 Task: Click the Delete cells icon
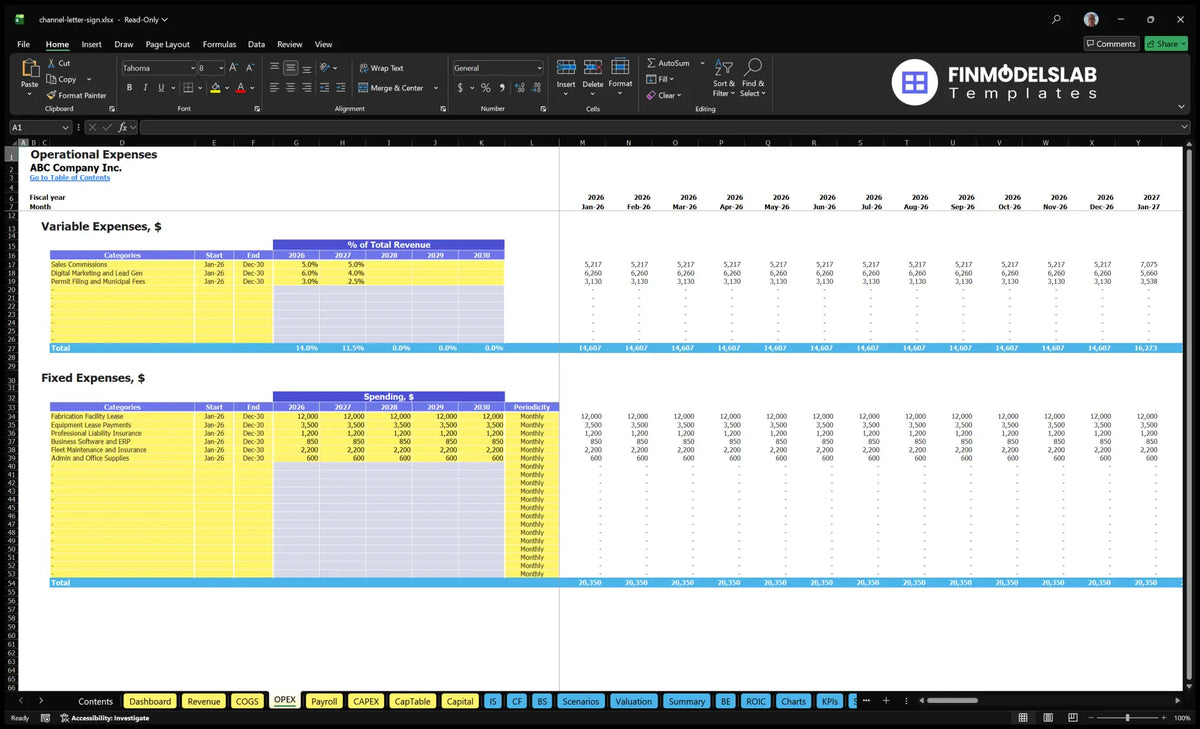coord(593,73)
